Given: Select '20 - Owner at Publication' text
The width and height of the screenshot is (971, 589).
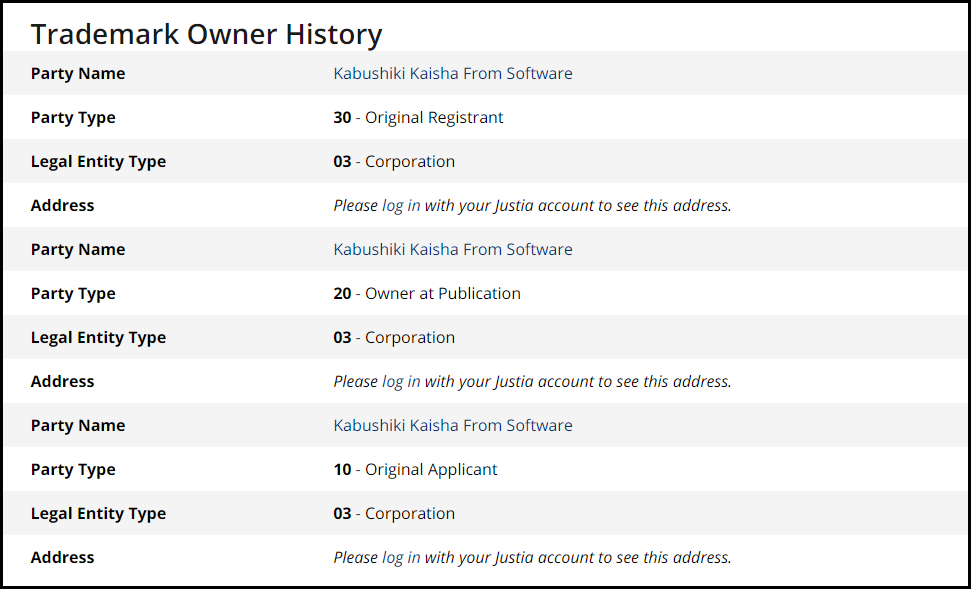Looking at the screenshot, I should (x=427, y=293).
